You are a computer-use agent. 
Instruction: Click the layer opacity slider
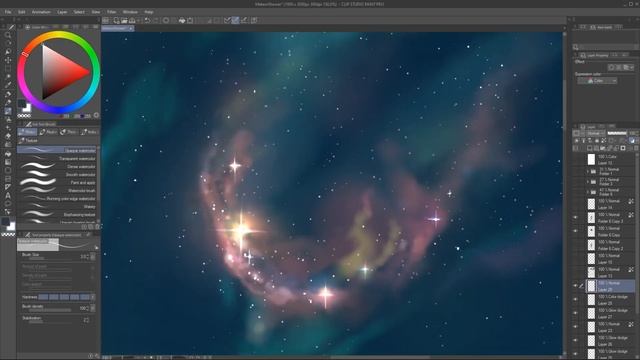[x=617, y=133]
